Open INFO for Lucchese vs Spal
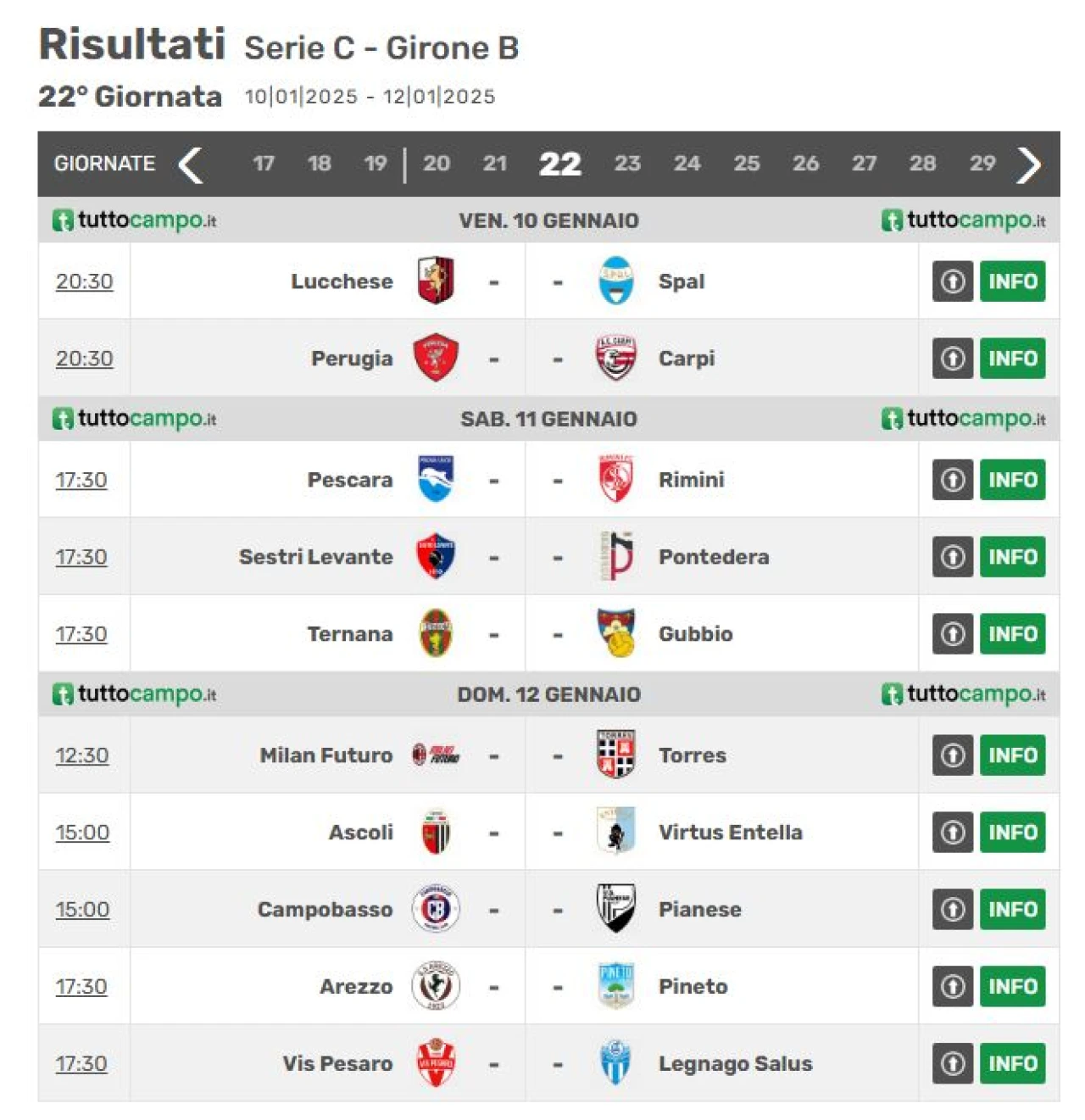Viewport: 1085px width, 1120px height. [x=1013, y=281]
